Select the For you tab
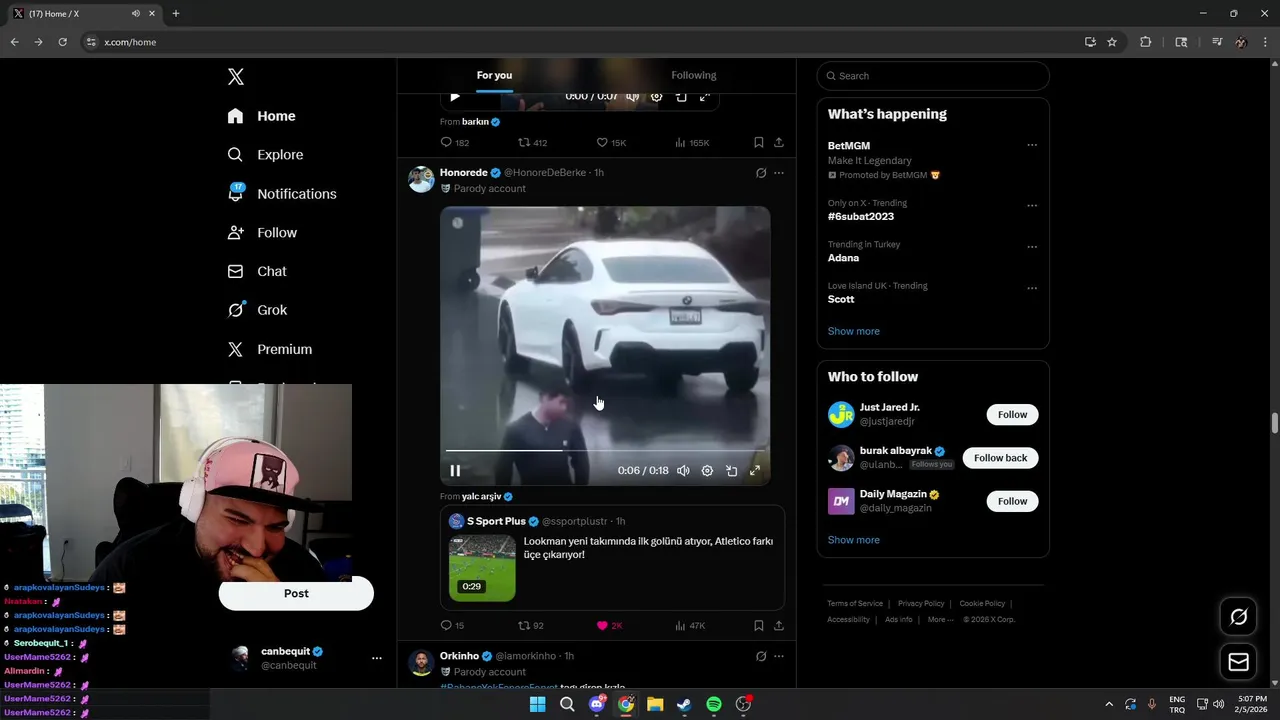 tap(494, 75)
